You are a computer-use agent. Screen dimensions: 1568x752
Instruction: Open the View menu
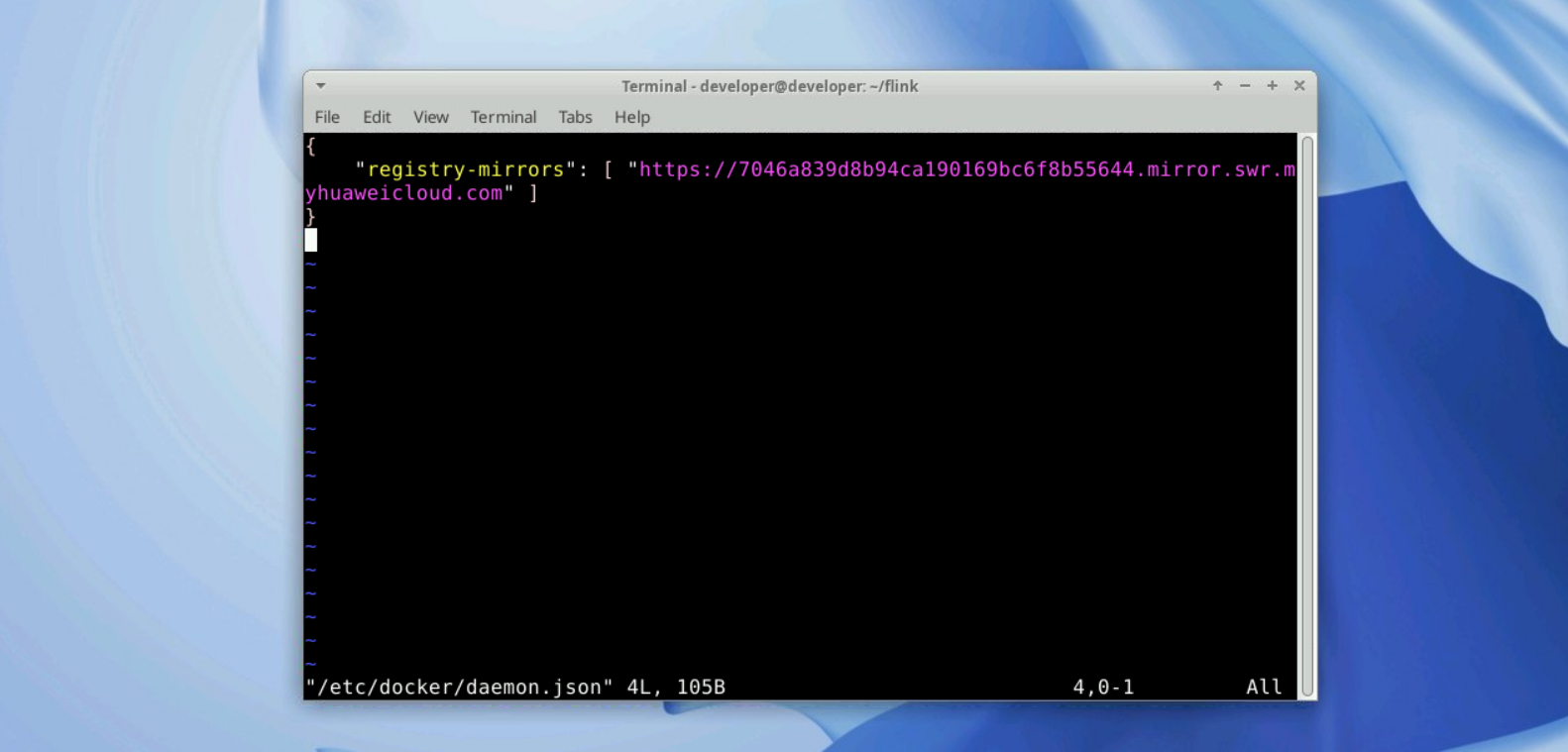(431, 117)
